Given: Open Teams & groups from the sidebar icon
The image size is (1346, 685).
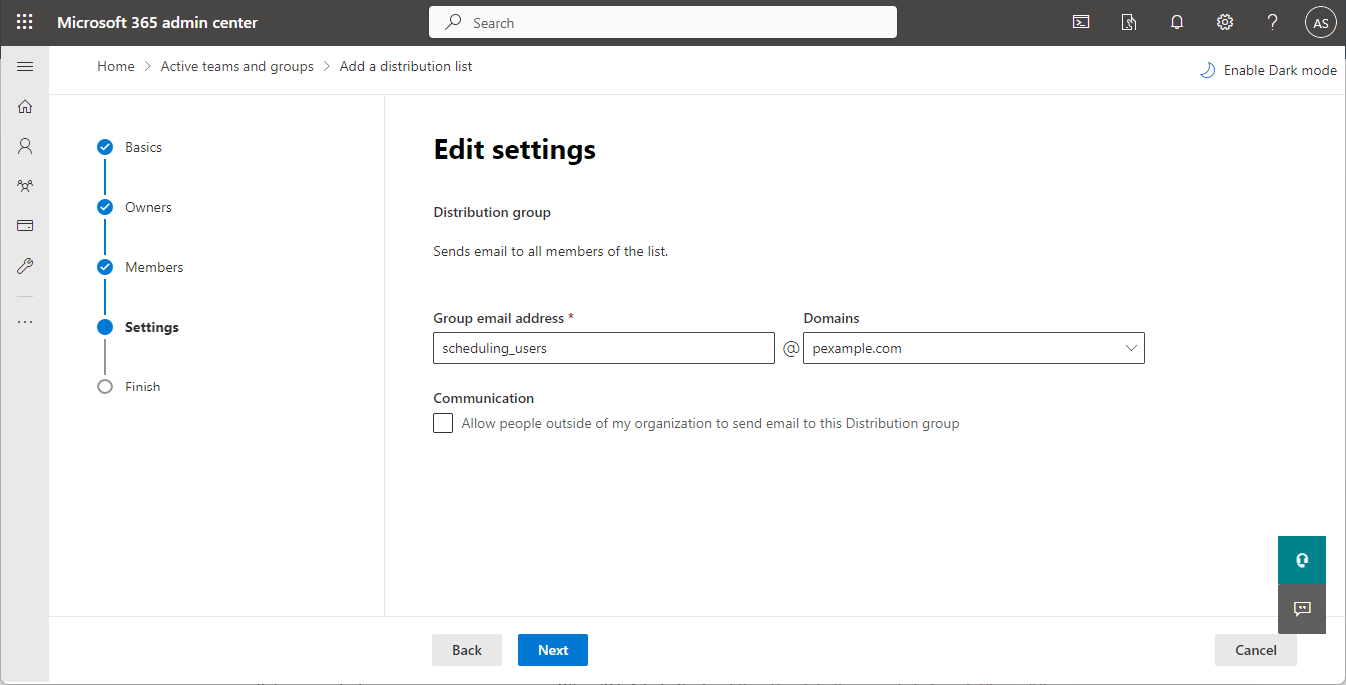Looking at the screenshot, I should coord(25,186).
